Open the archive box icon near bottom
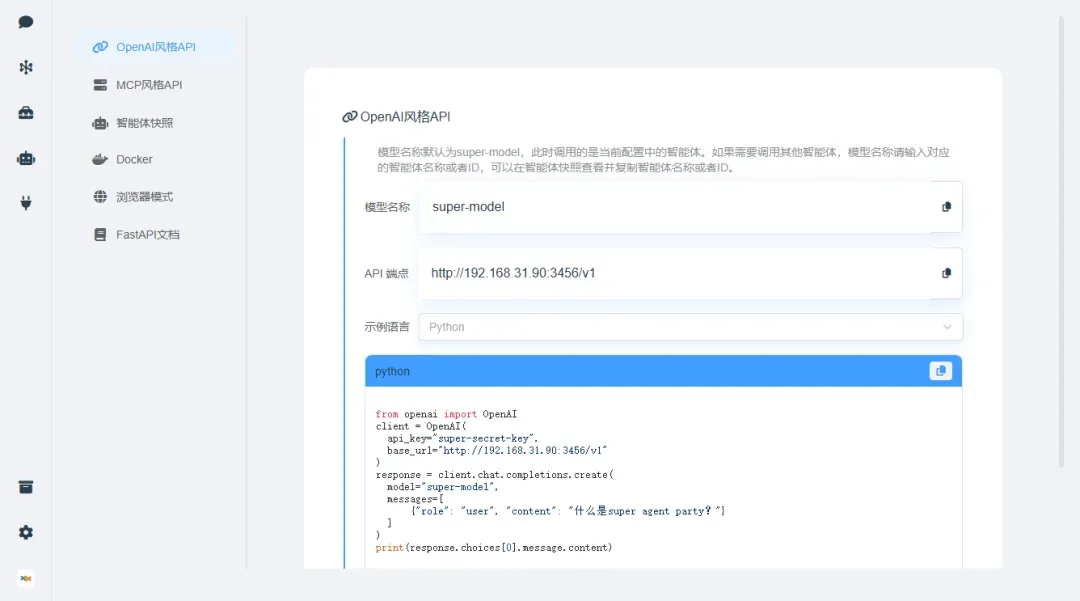 26,487
